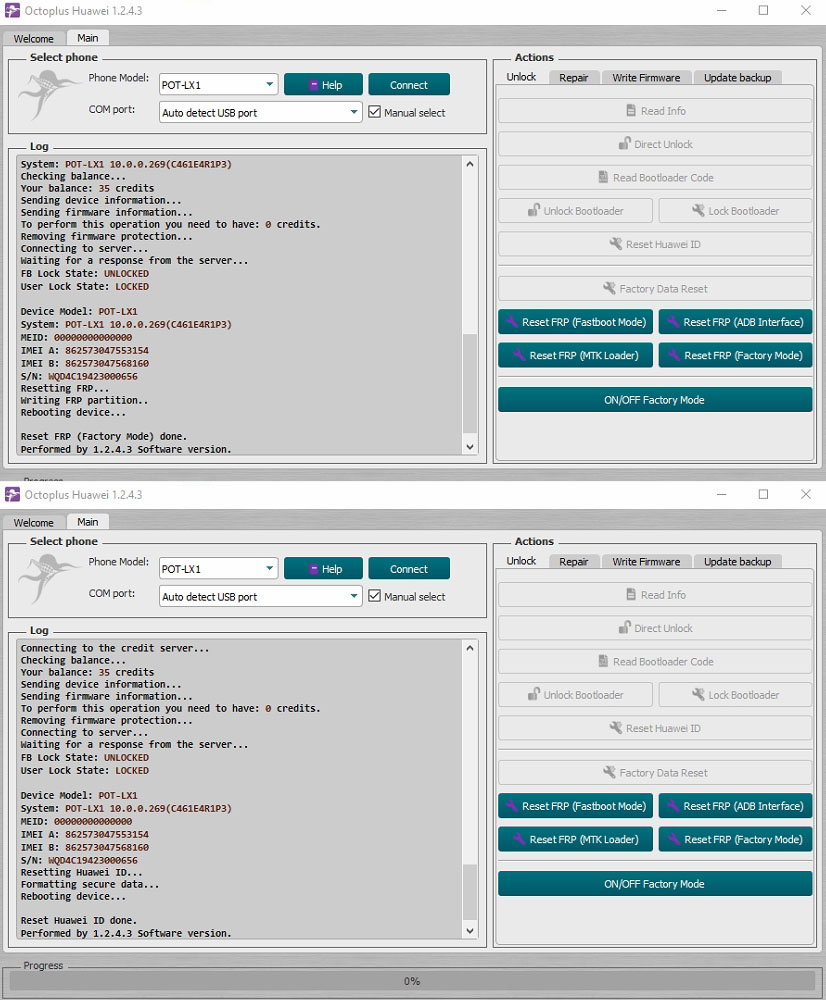The height and width of the screenshot is (1000, 826).
Task: Click Reset FRP (MTK Loader) in bottom window
Action: click(x=575, y=839)
